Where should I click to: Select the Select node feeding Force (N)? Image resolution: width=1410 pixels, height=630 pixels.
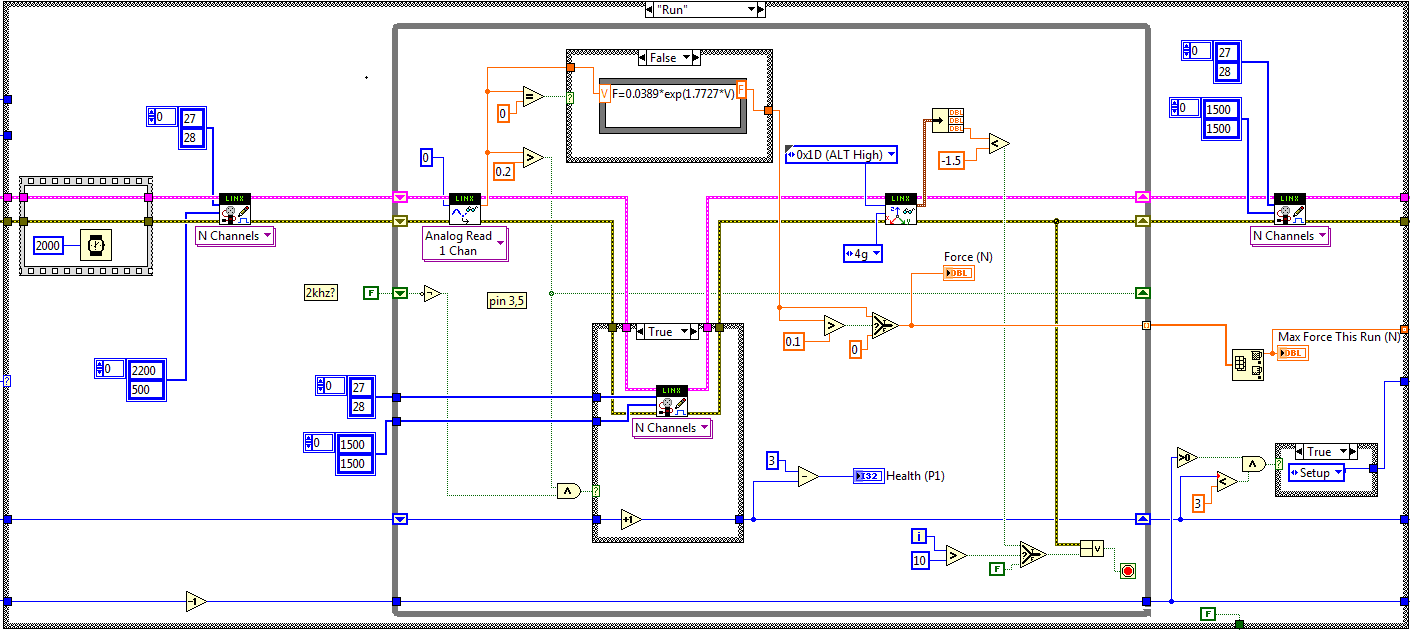pos(884,324)
